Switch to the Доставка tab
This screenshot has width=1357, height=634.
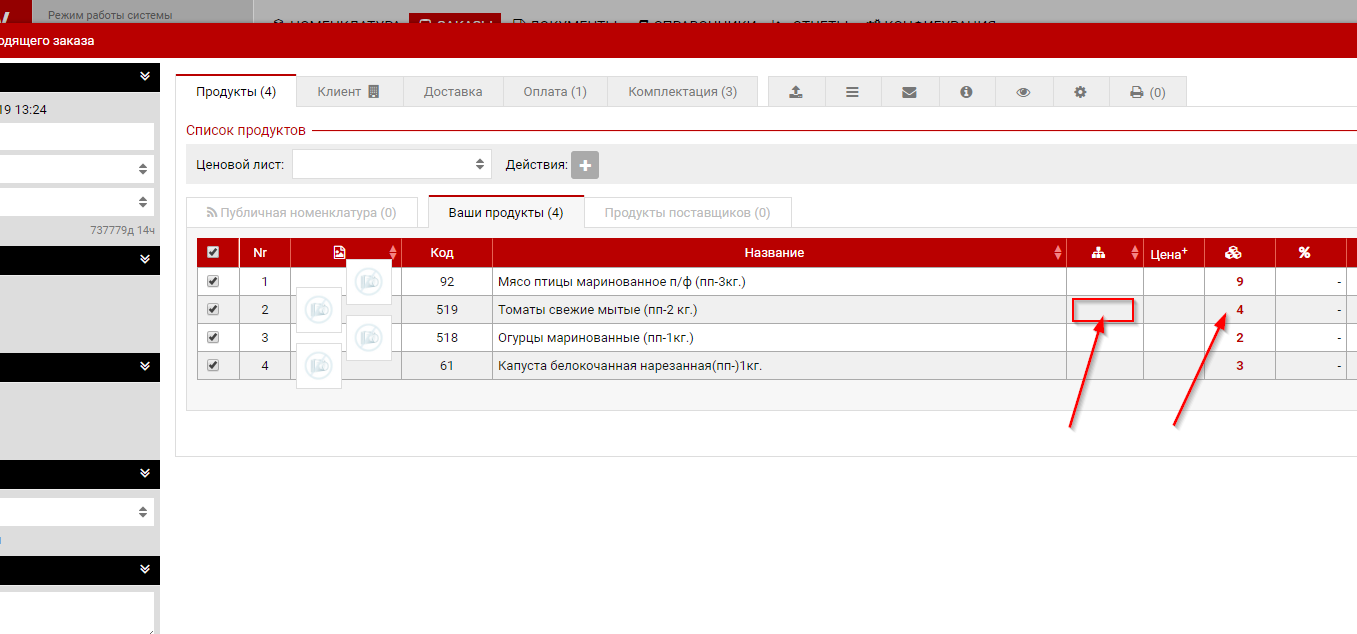[x=453, y=92]
